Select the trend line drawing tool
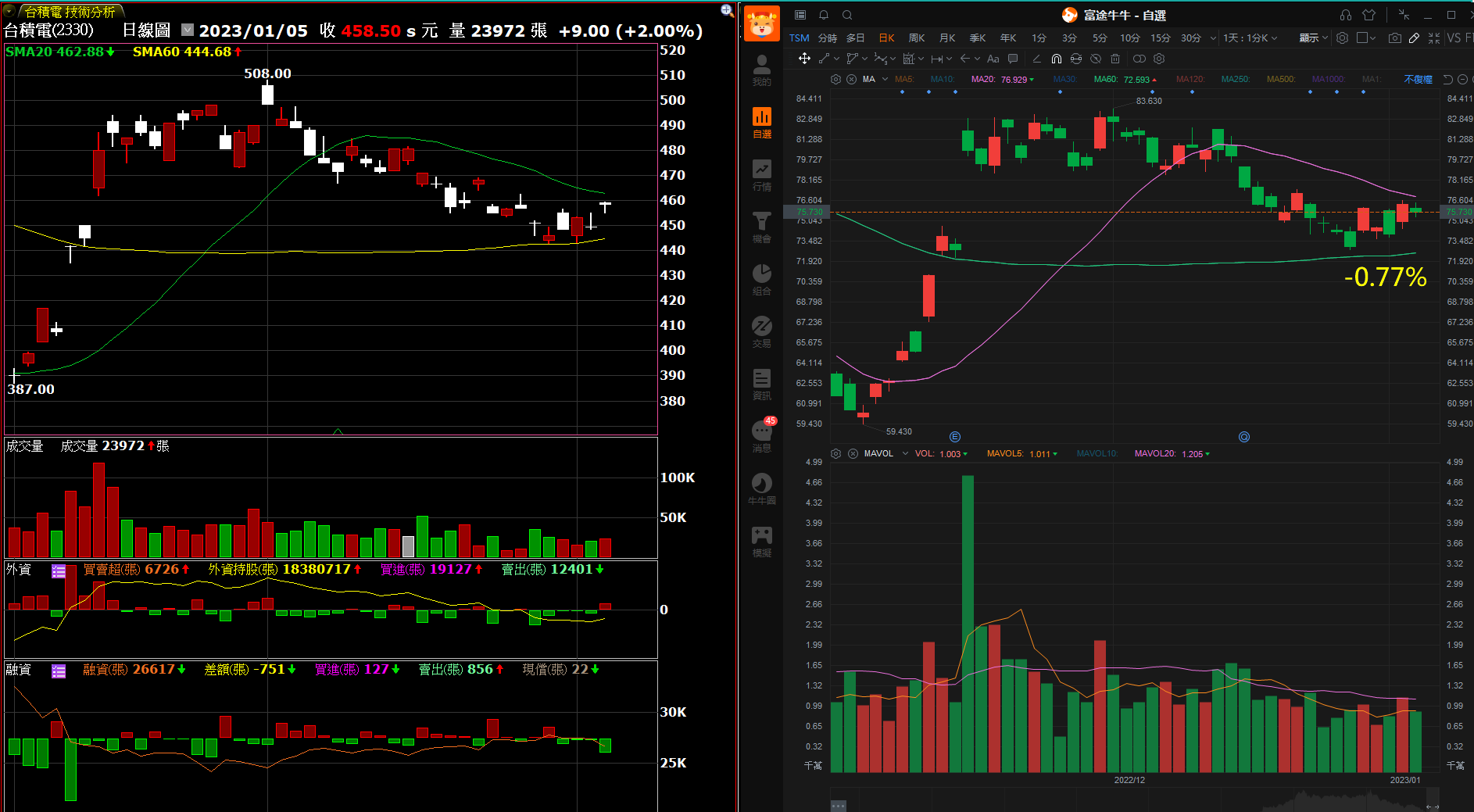Screen dimensions: 1474x812 click(824, 59)
